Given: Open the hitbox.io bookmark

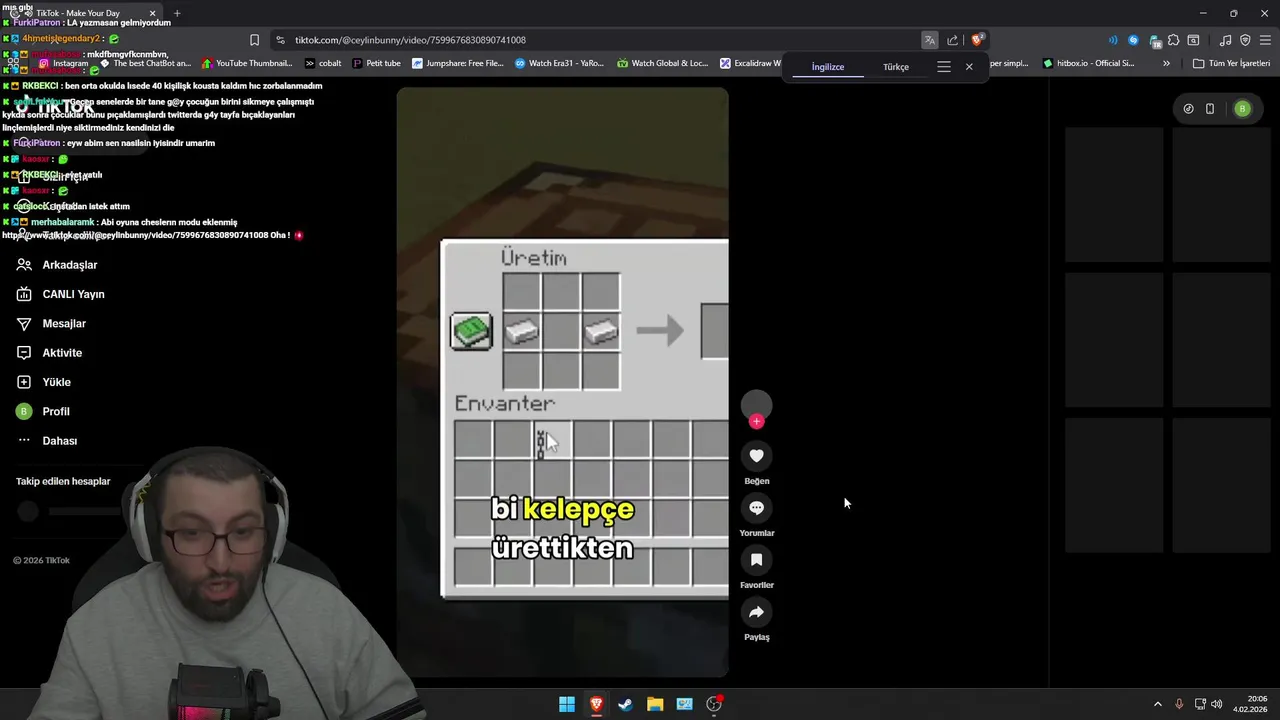Looking at the screenshot, I should tap(1089, 63).
